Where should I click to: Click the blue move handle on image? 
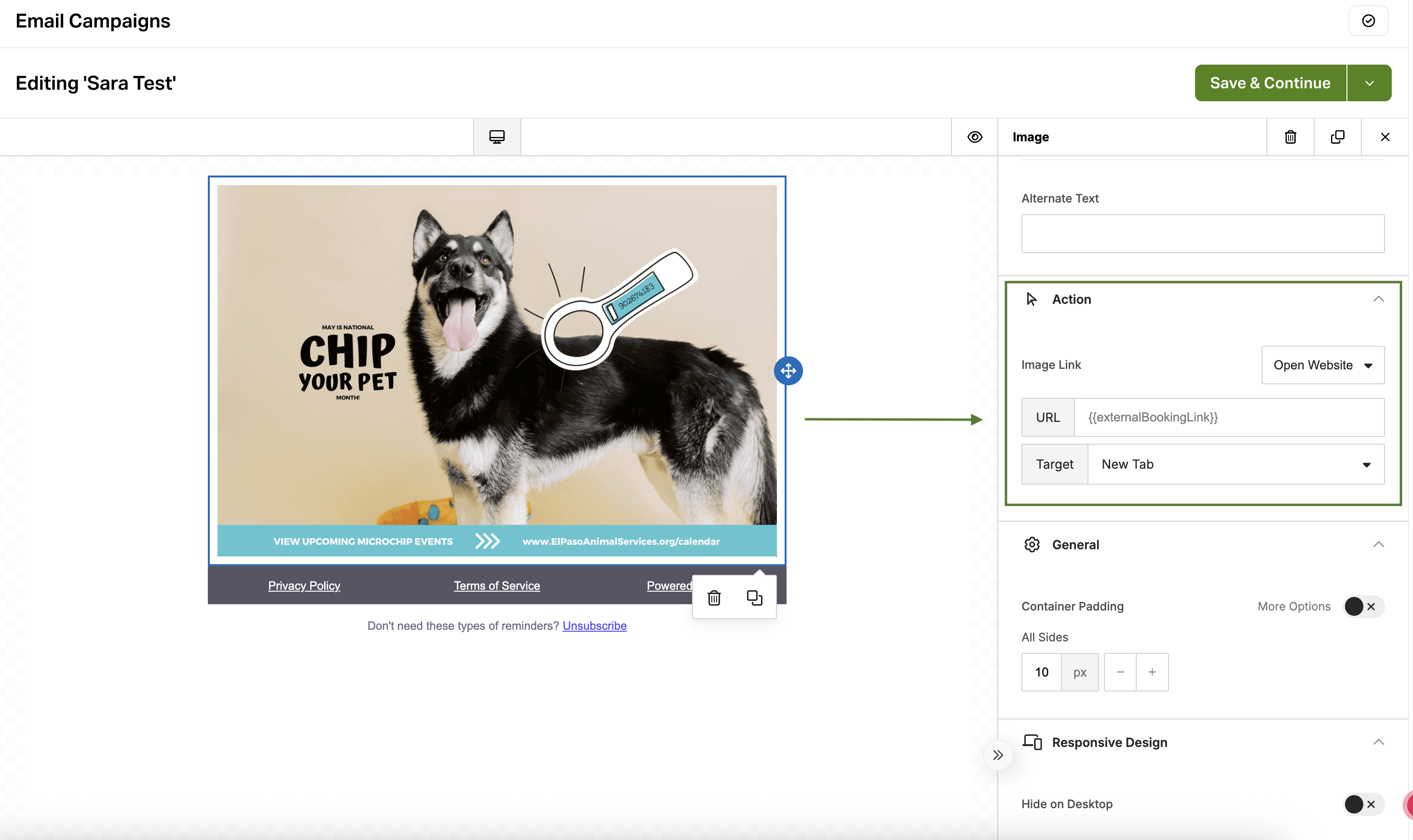(x=788, y=371)
